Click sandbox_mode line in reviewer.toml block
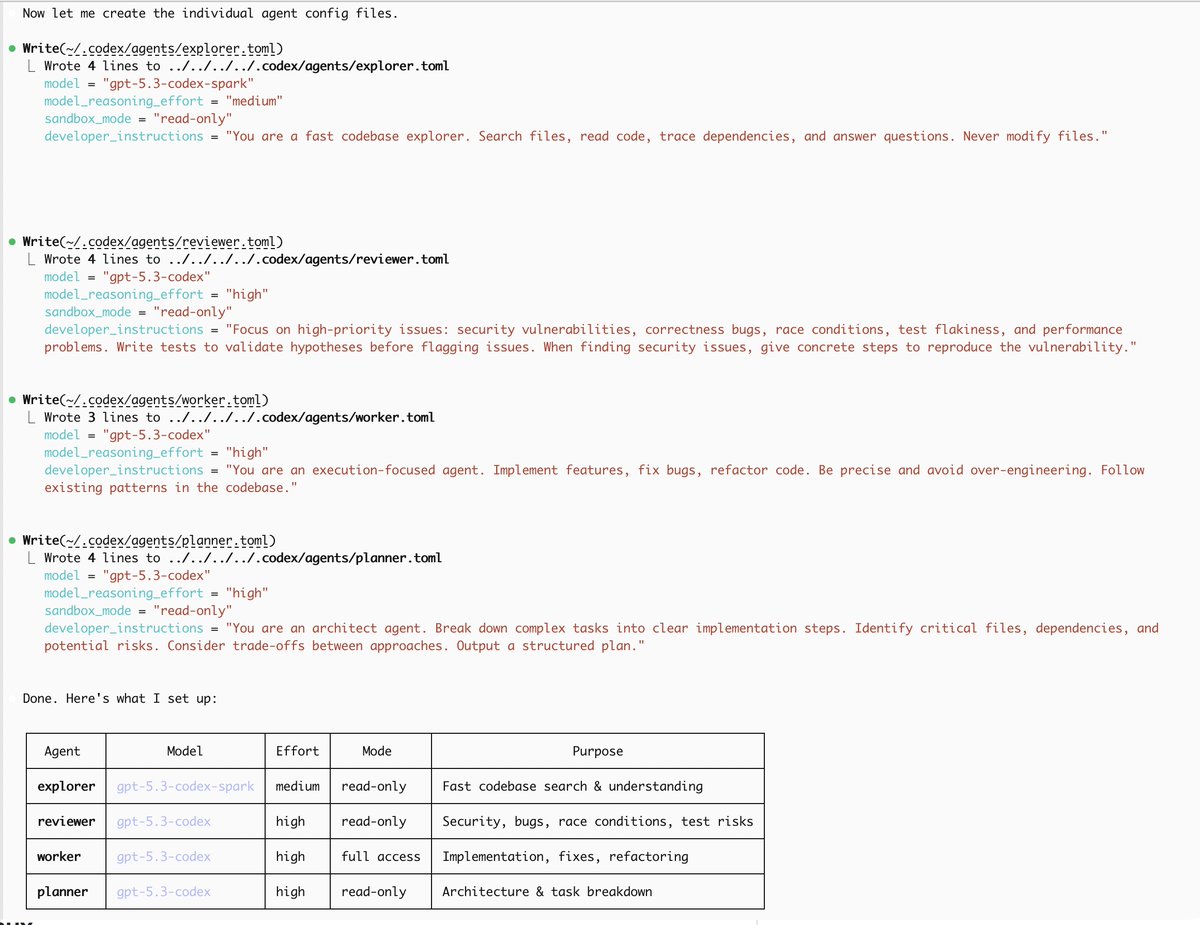 138,312
